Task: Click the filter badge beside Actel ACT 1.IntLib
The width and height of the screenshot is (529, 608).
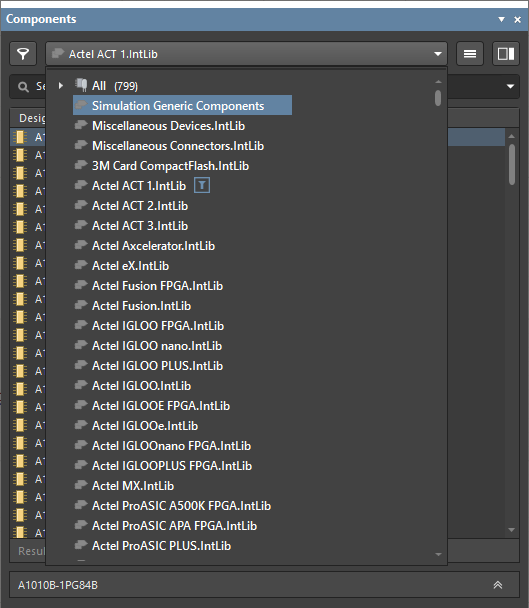Action: coord(202,185)
